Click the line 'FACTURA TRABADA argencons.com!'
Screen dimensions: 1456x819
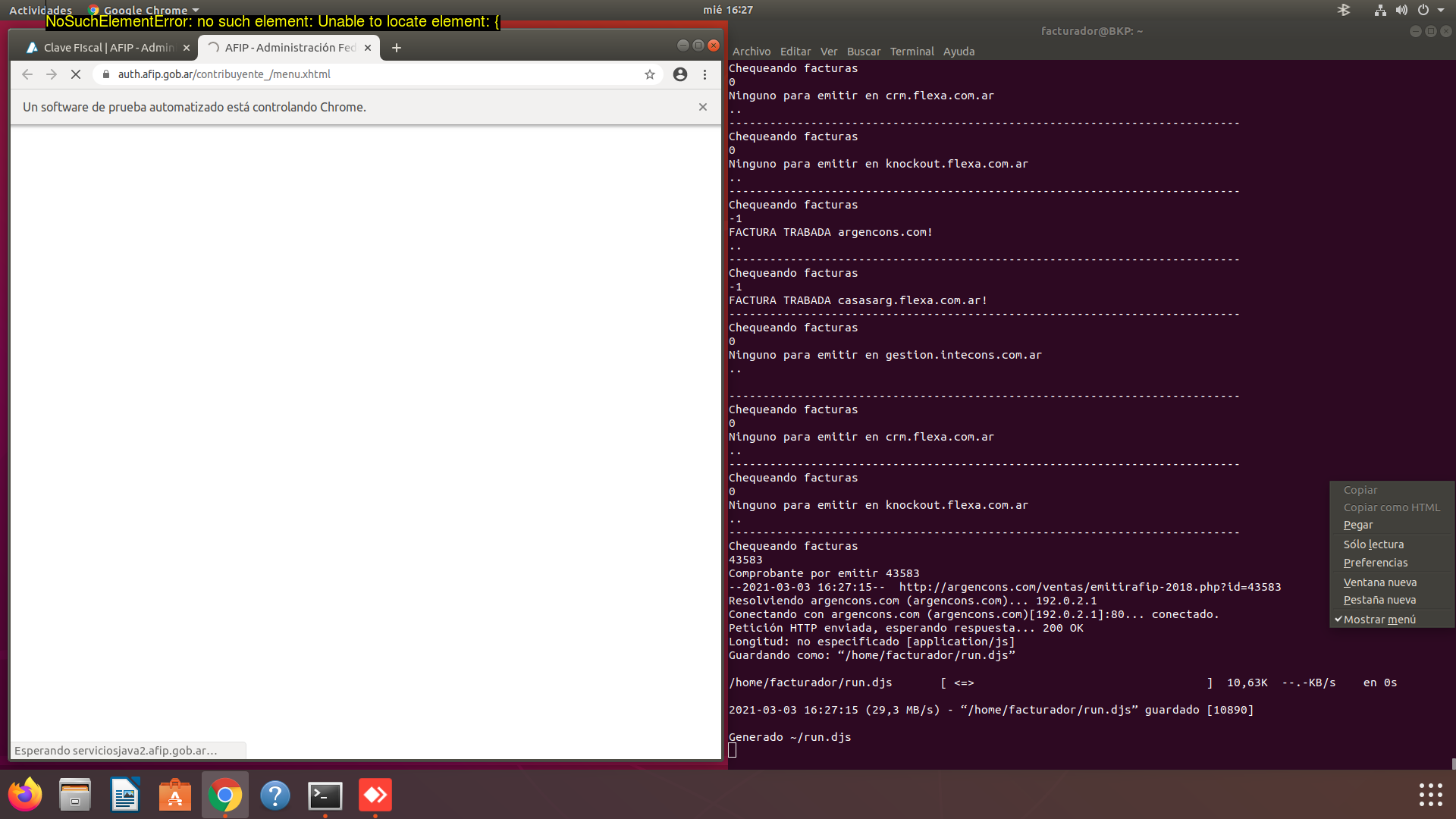coord(830,232)
